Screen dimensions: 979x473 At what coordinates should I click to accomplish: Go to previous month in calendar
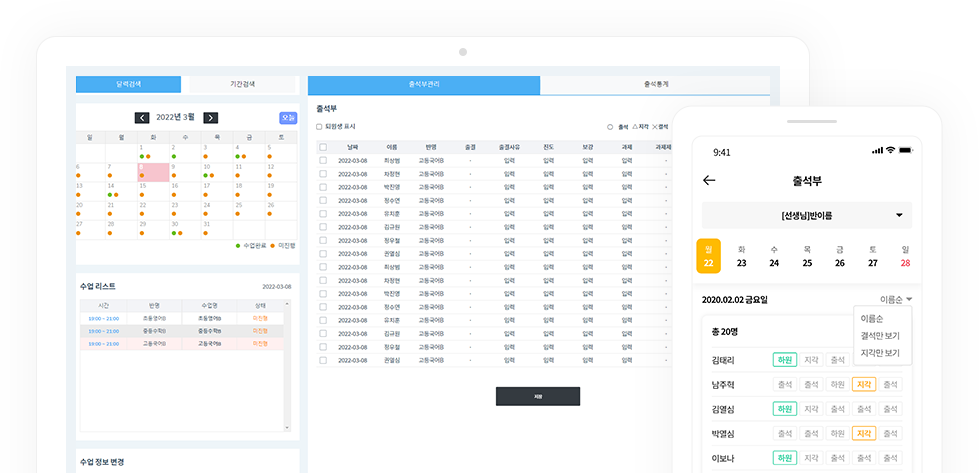(142, 117)
